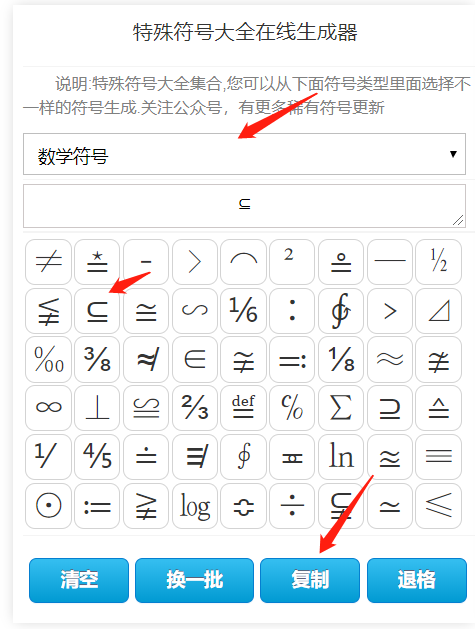Pick the subset-or-equal ⊆ symbol tile
Image resolution: width=475 pixels, height=629 pixels.
[x=97, y=311]
